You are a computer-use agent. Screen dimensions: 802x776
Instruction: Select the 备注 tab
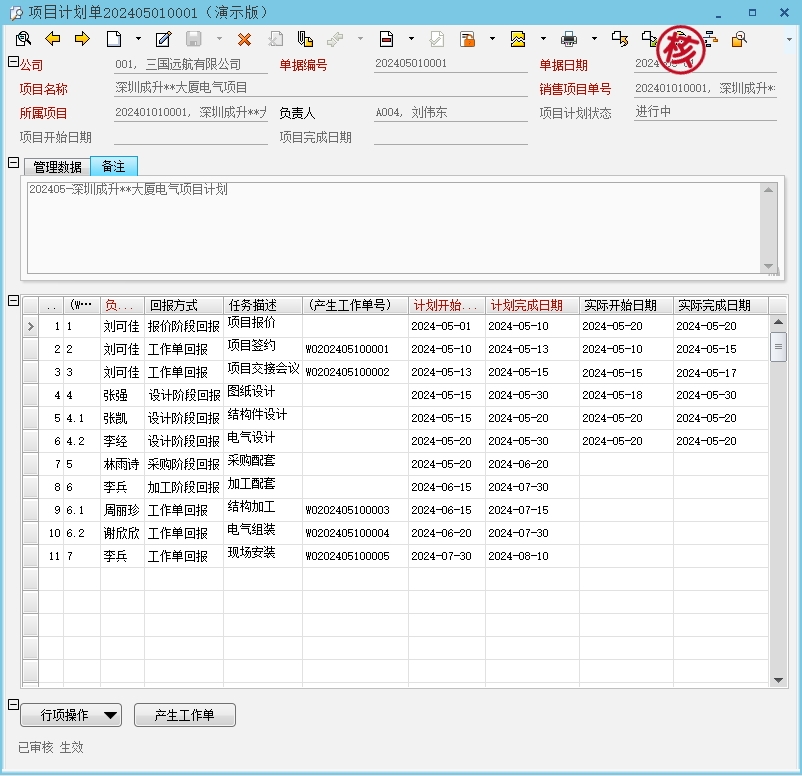(114, 166)
